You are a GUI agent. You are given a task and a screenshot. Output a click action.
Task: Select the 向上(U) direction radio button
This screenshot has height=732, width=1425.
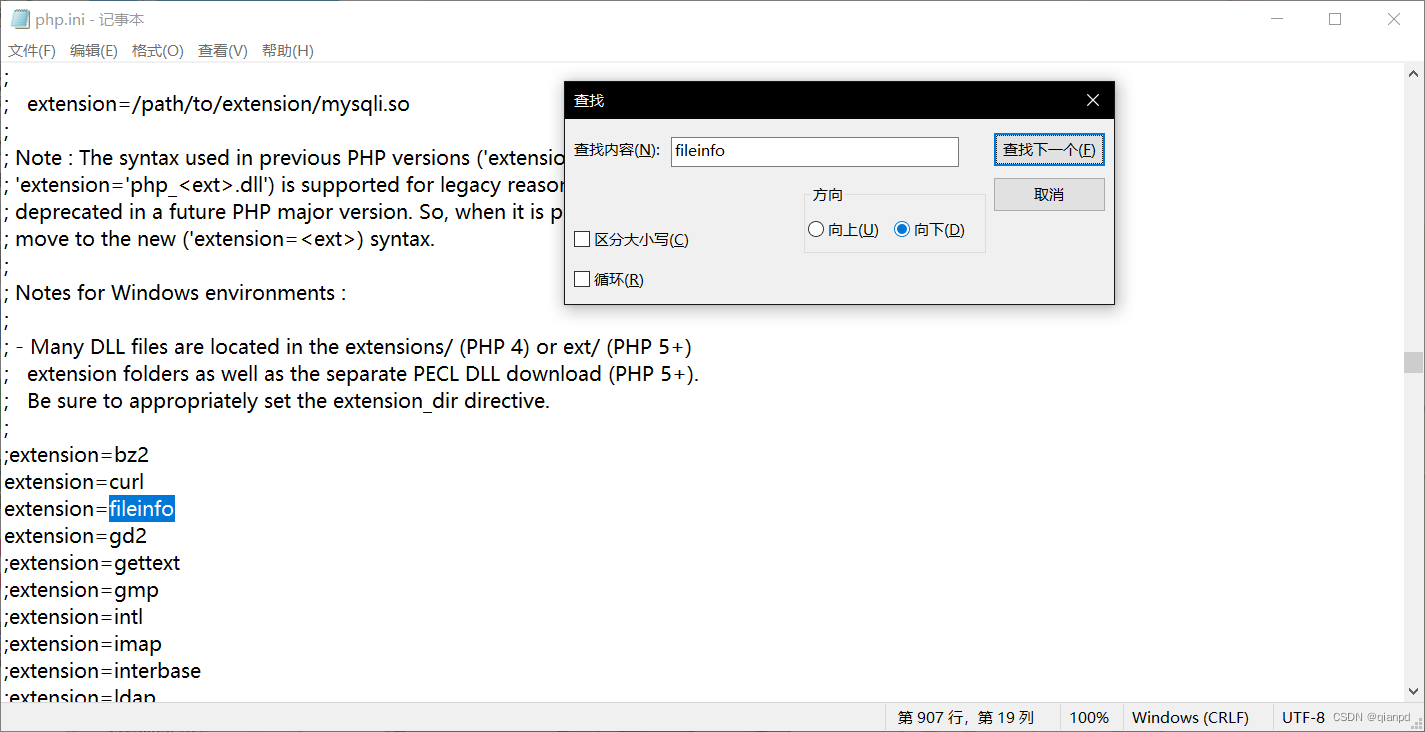click(816, 229)
